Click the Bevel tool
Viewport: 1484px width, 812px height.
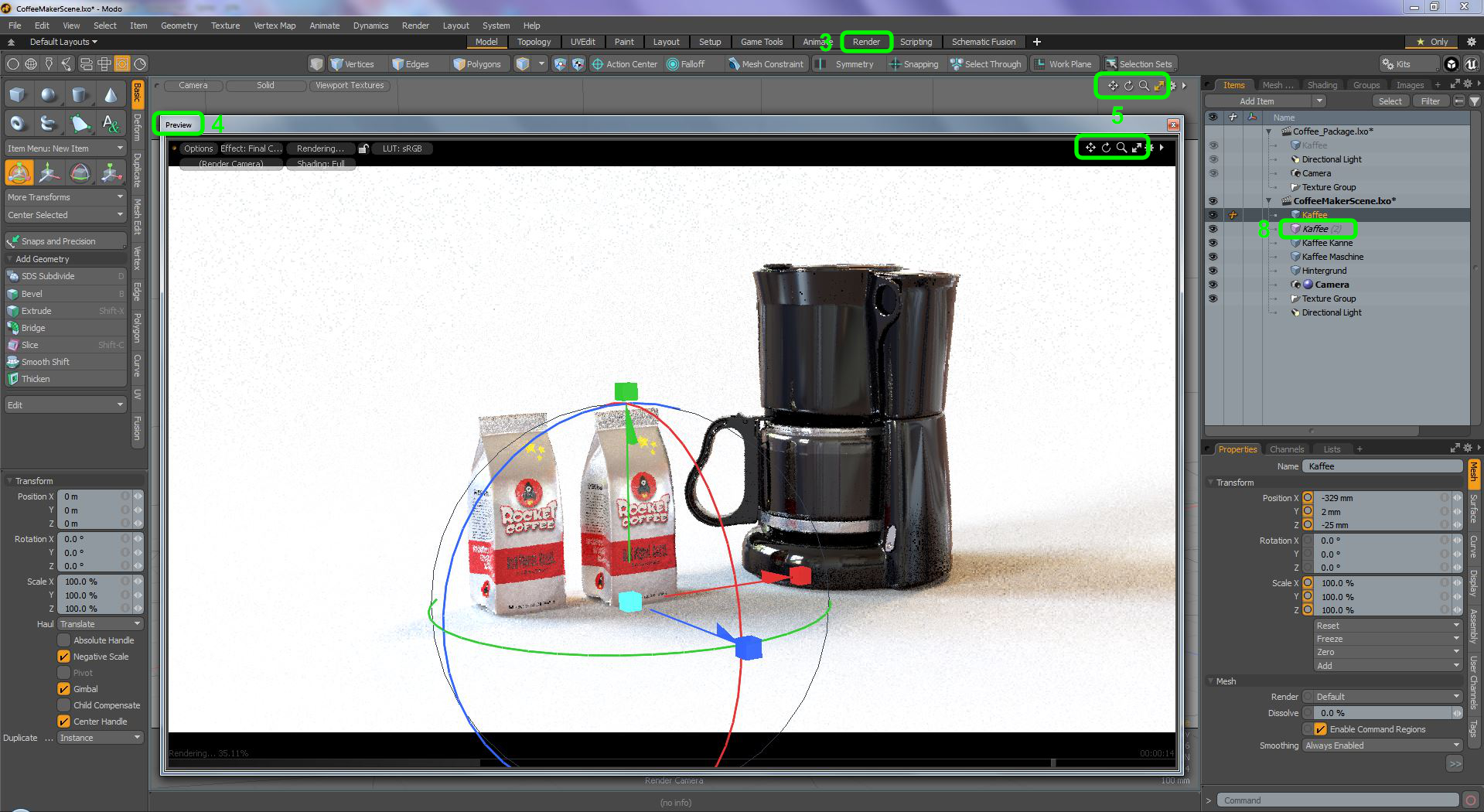66,294
